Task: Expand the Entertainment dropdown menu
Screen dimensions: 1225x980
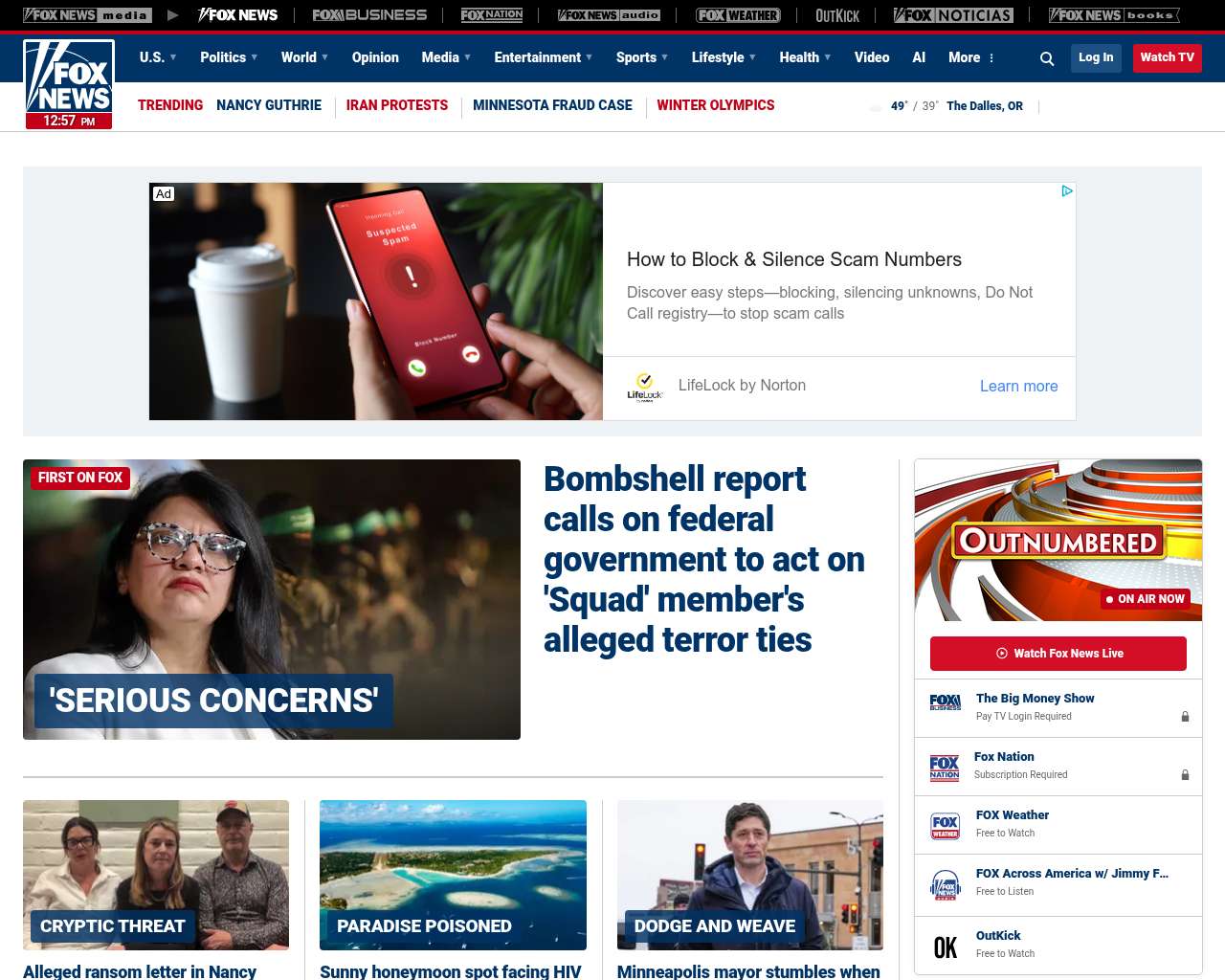Action: [x=544, y=57]
